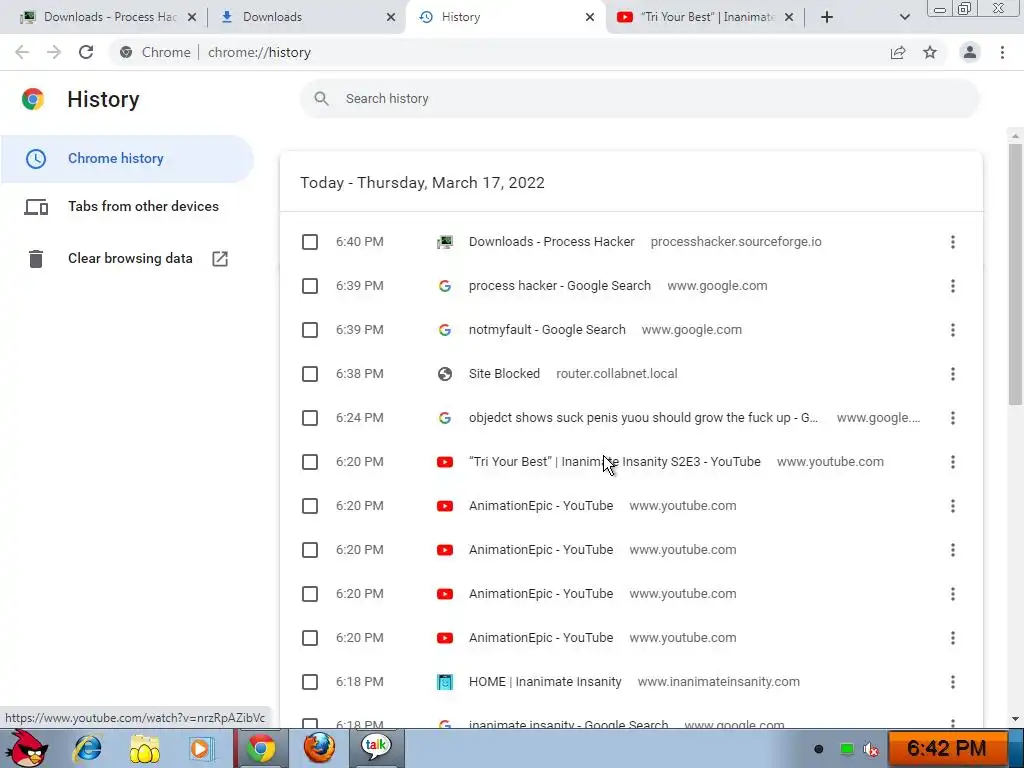Click the history page vertical scrollbar
The height and width of the screenshot is (768, 1024).
[x=1015, y=274]
